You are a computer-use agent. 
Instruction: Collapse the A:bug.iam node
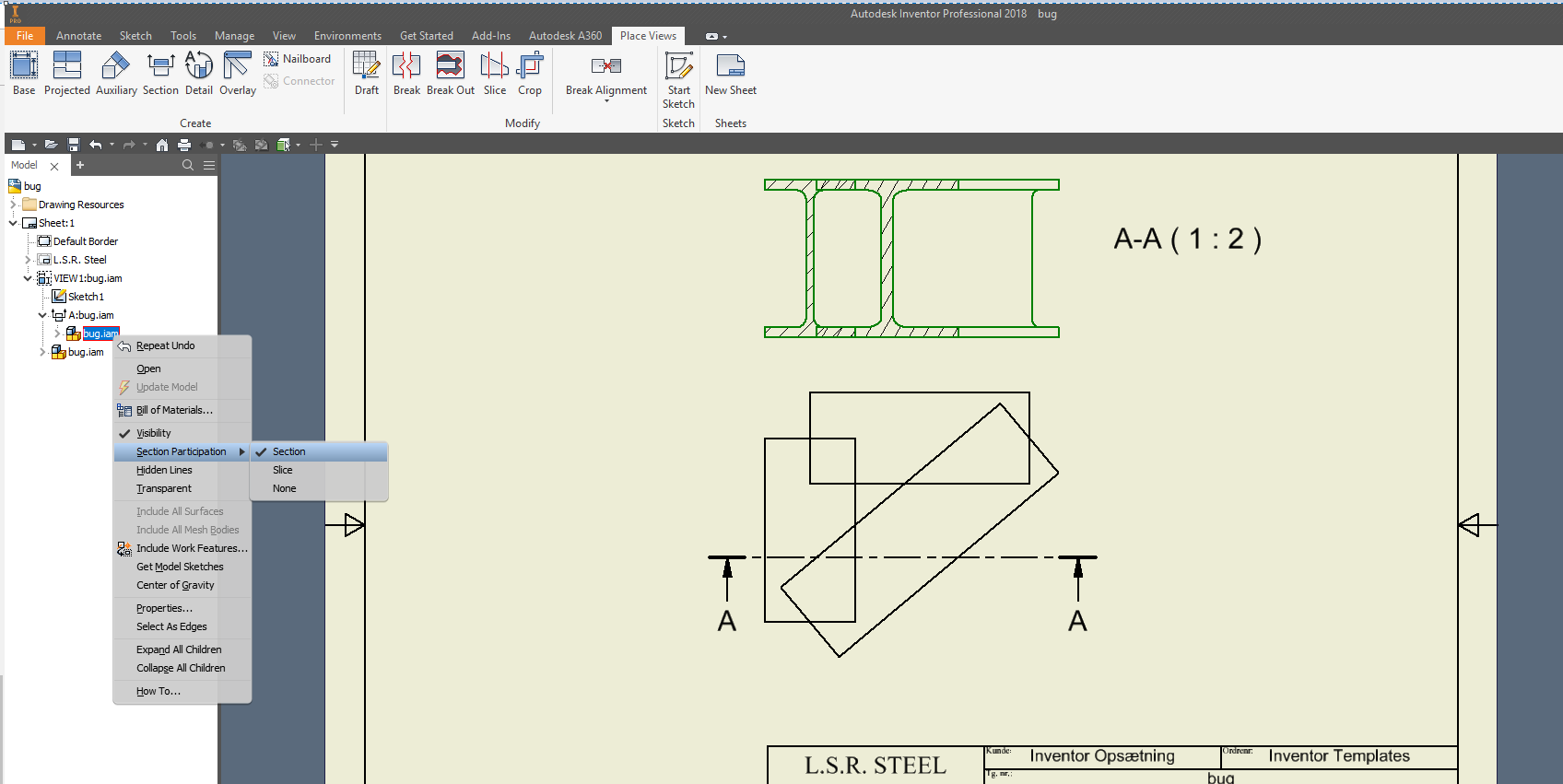tap(42, 315)
